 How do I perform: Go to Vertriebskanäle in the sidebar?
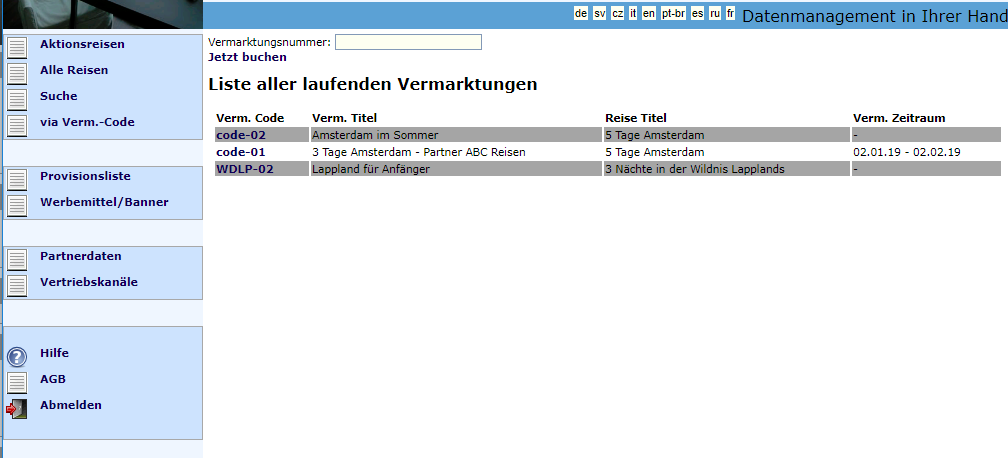[89, 282]
